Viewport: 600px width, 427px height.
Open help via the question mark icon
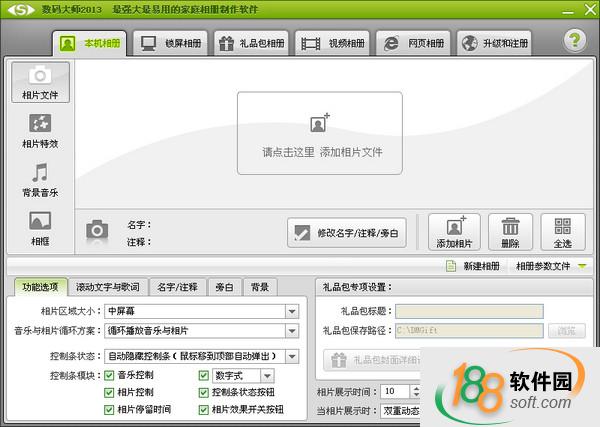pos(573,42)
